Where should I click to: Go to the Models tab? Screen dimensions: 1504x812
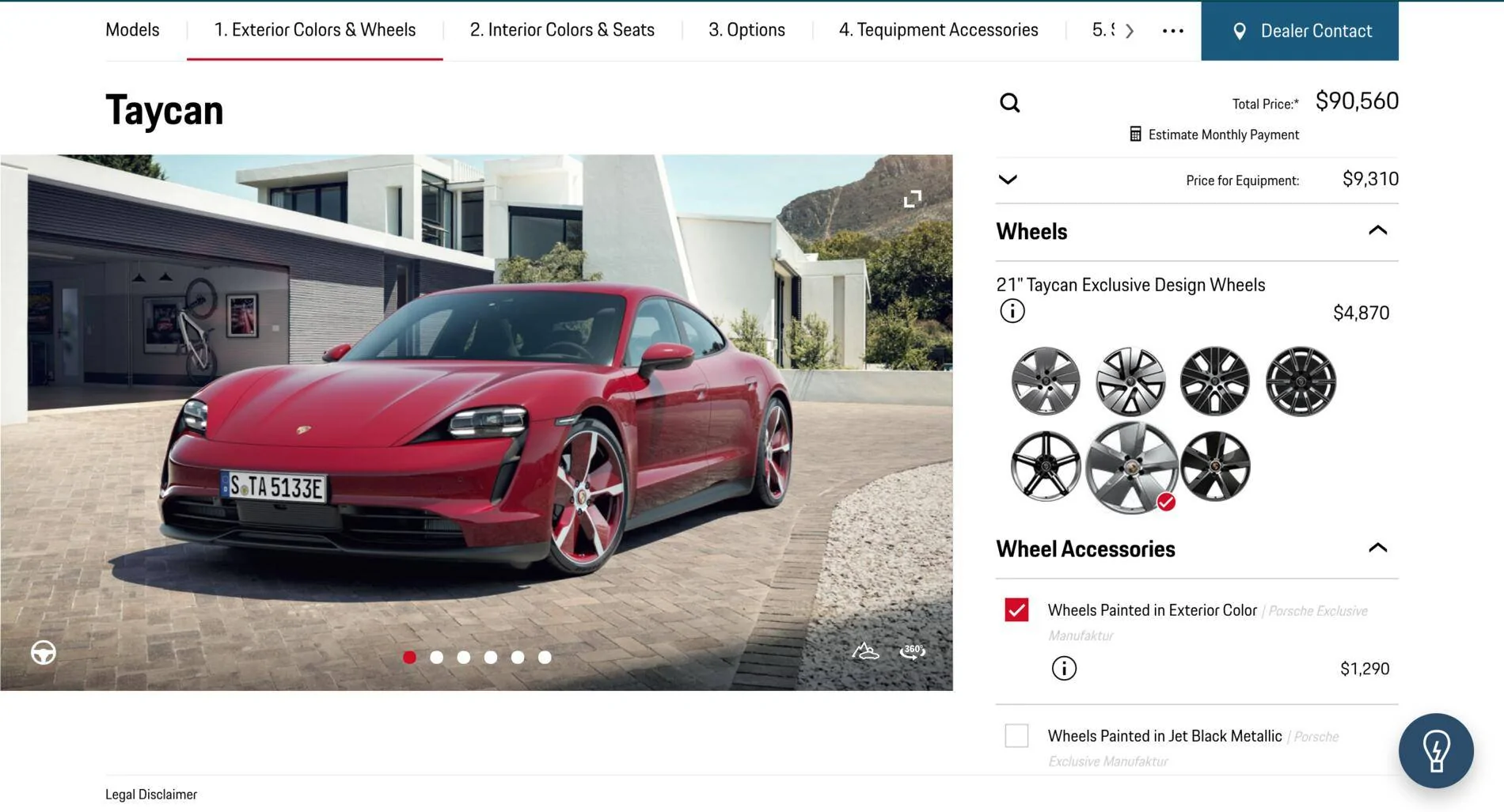(x=132, y=30)
